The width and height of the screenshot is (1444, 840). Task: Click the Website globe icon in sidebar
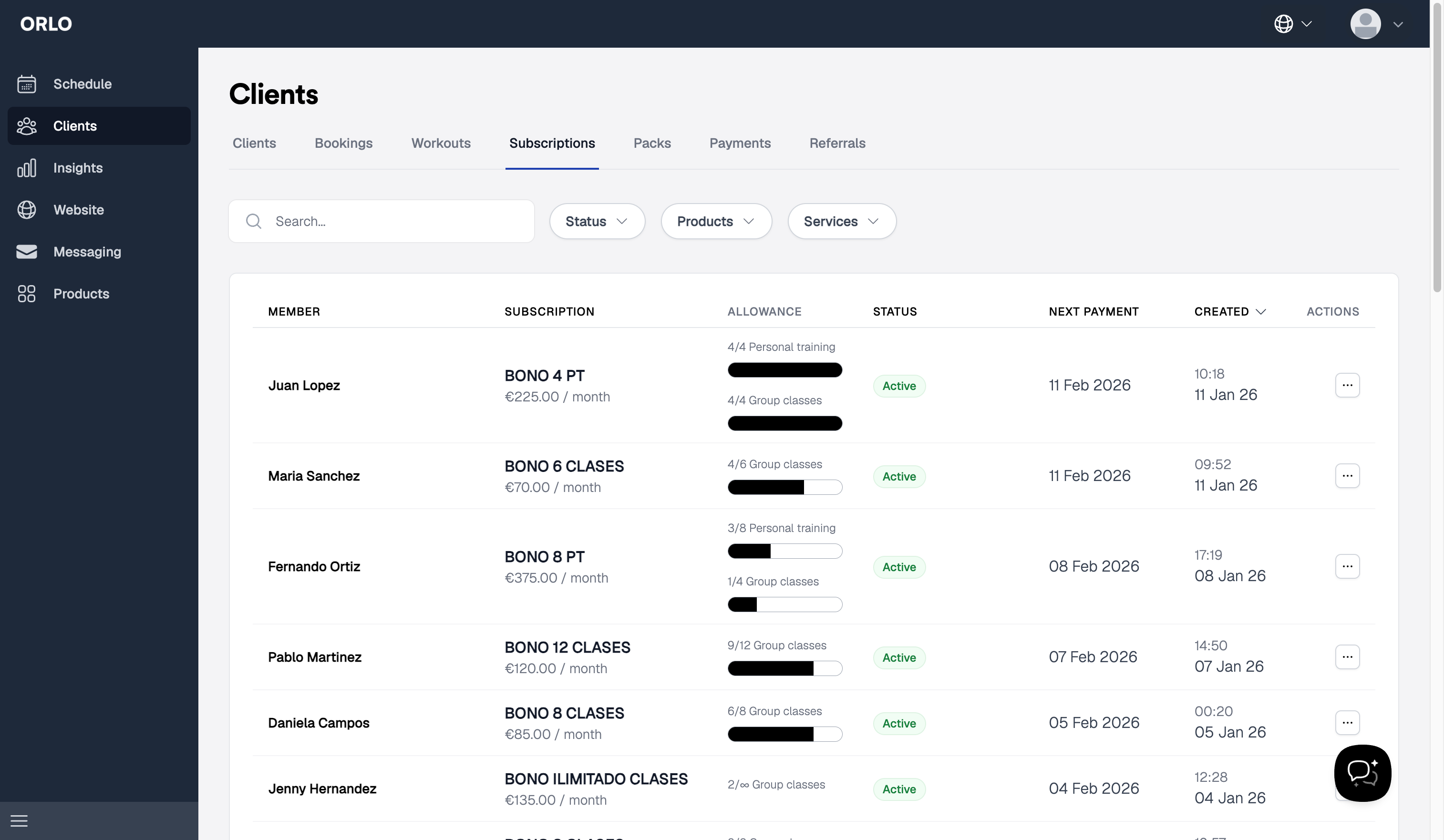pyautogui.click(x=26, y=210)
